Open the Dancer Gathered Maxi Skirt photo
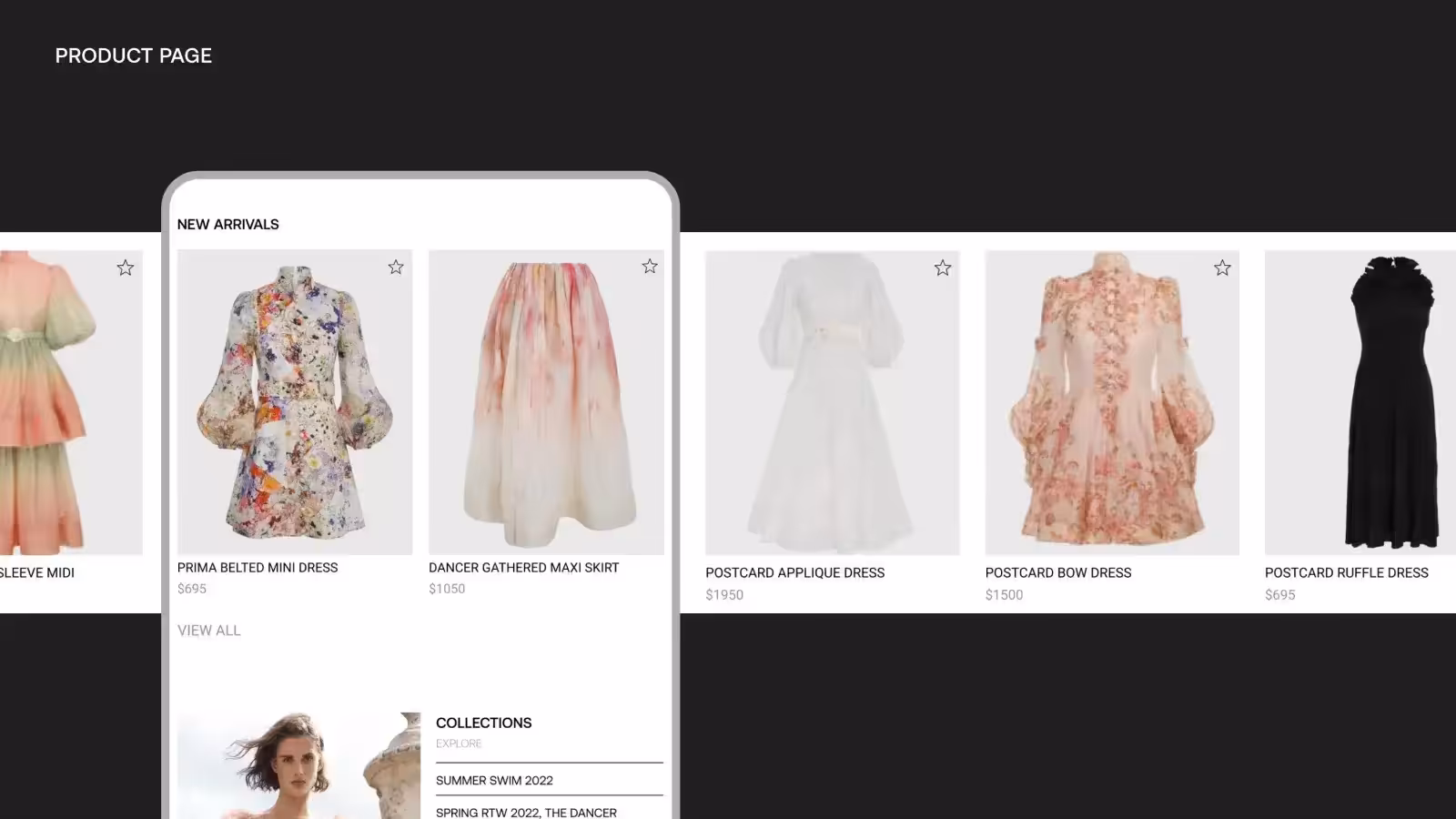Screen dimensions: 1456x819 546,402
